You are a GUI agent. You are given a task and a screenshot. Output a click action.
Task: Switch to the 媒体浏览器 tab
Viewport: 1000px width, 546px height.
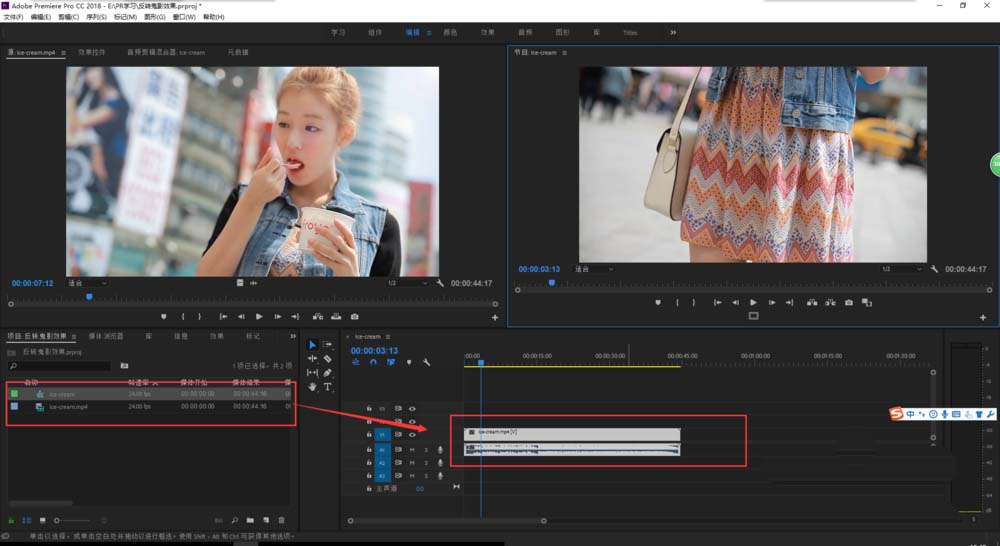click(106, 336)
